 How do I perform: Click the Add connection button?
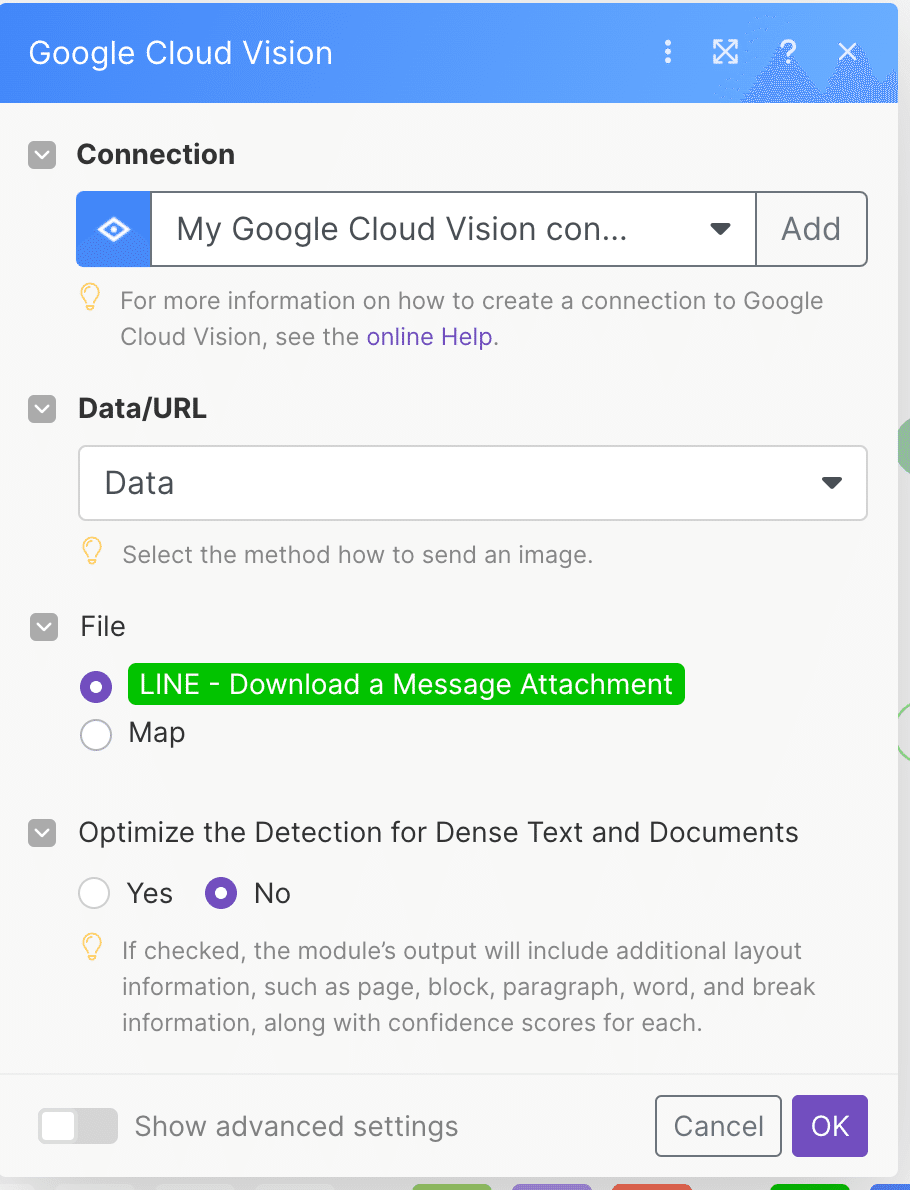pyautogui.click(x=811, y=229)
